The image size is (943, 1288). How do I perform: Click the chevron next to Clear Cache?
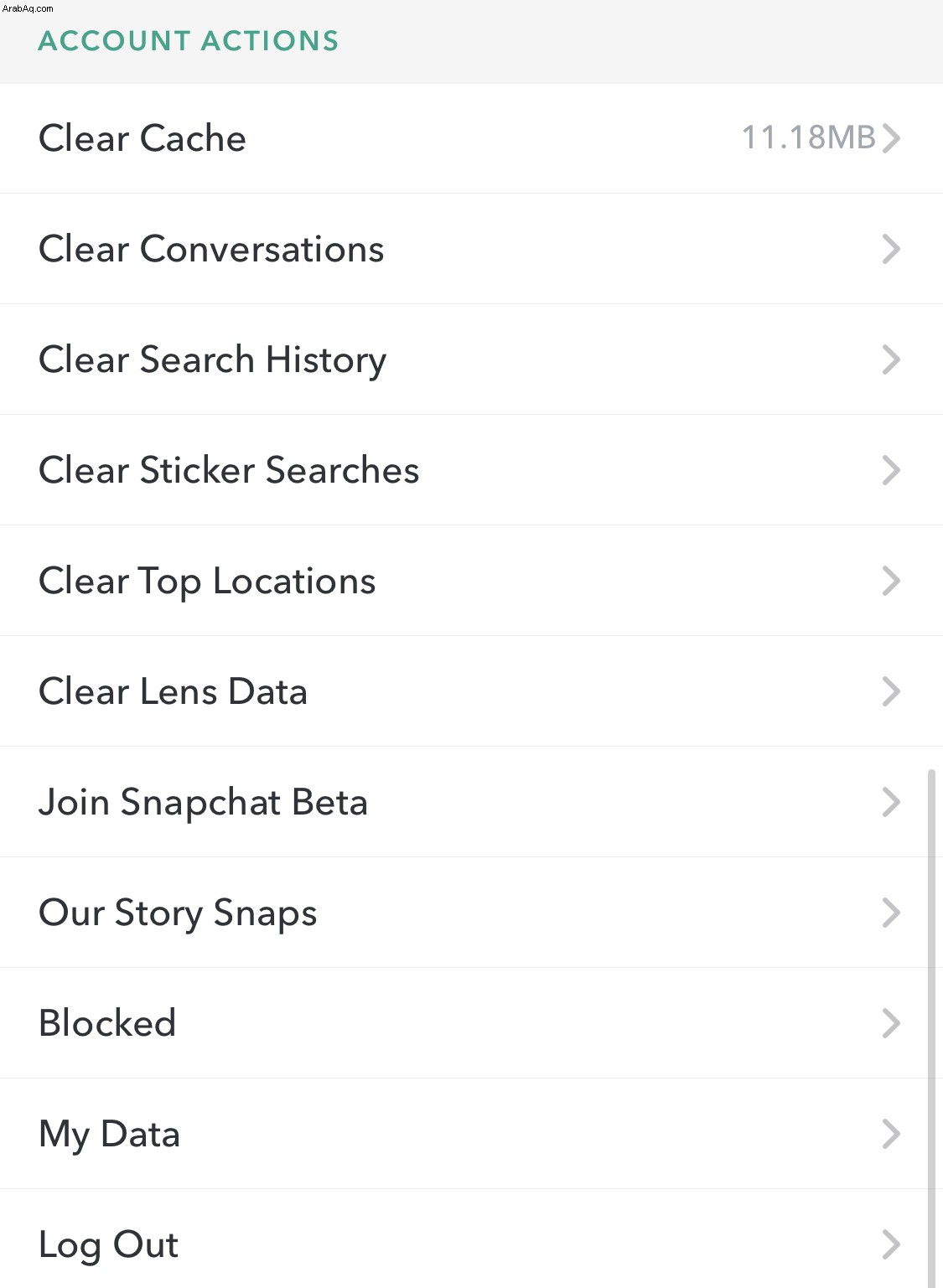(x=891, y=138)
